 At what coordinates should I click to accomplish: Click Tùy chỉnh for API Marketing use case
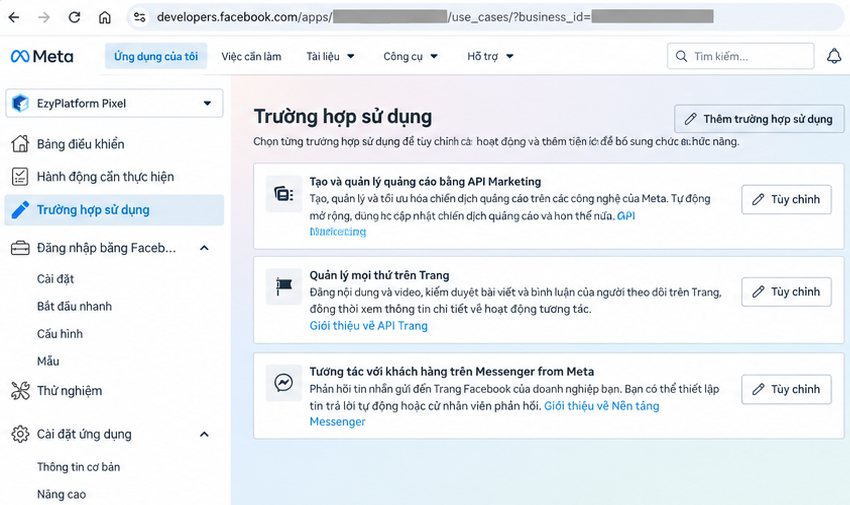(x=786, y=199)
